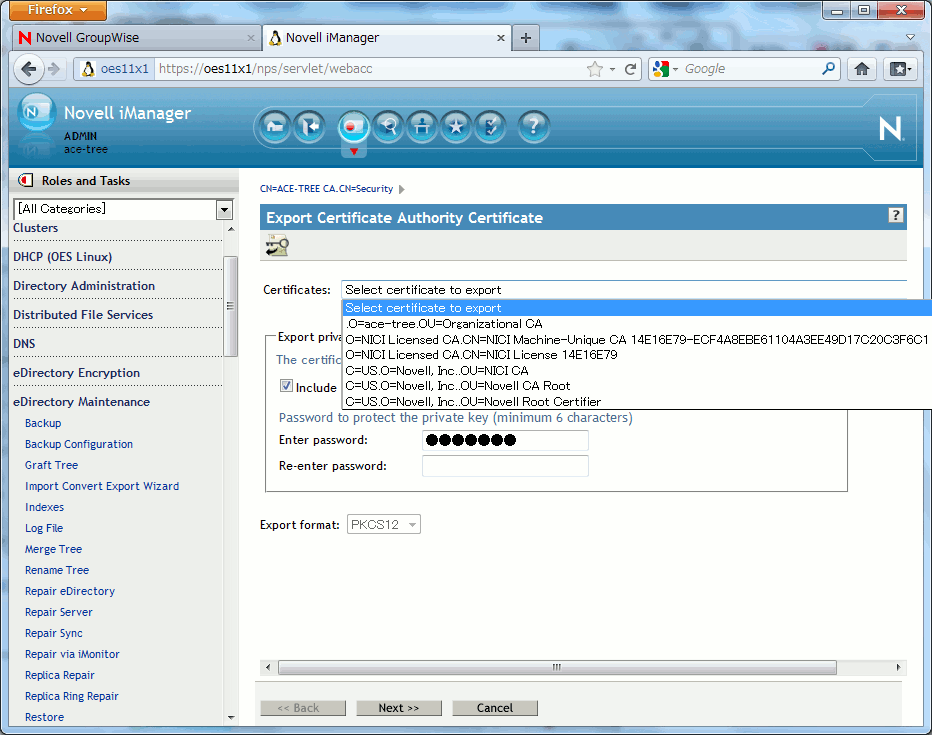Image resolution: width=932 pixels, height=735 pixels.
Task: Open the Export format PKCS12 dropdown
Action: tap(384, 524)
